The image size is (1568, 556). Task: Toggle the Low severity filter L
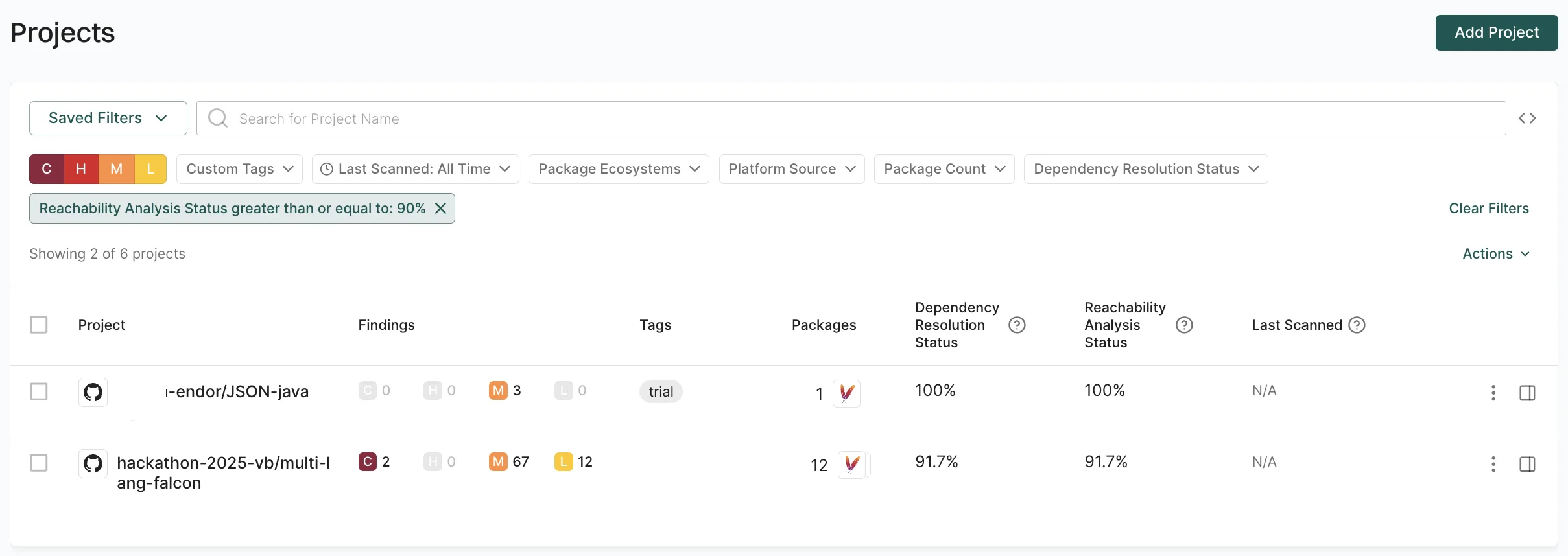point(150,169)
